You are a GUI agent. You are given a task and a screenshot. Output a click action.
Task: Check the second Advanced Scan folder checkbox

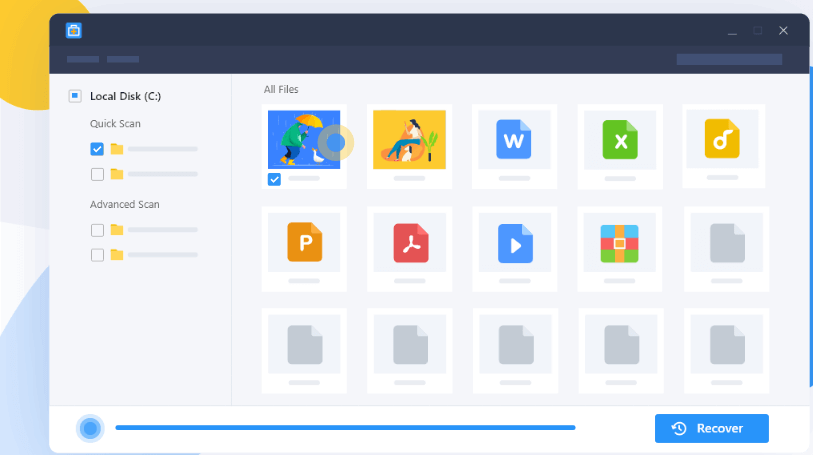click(x=97, y=255)
